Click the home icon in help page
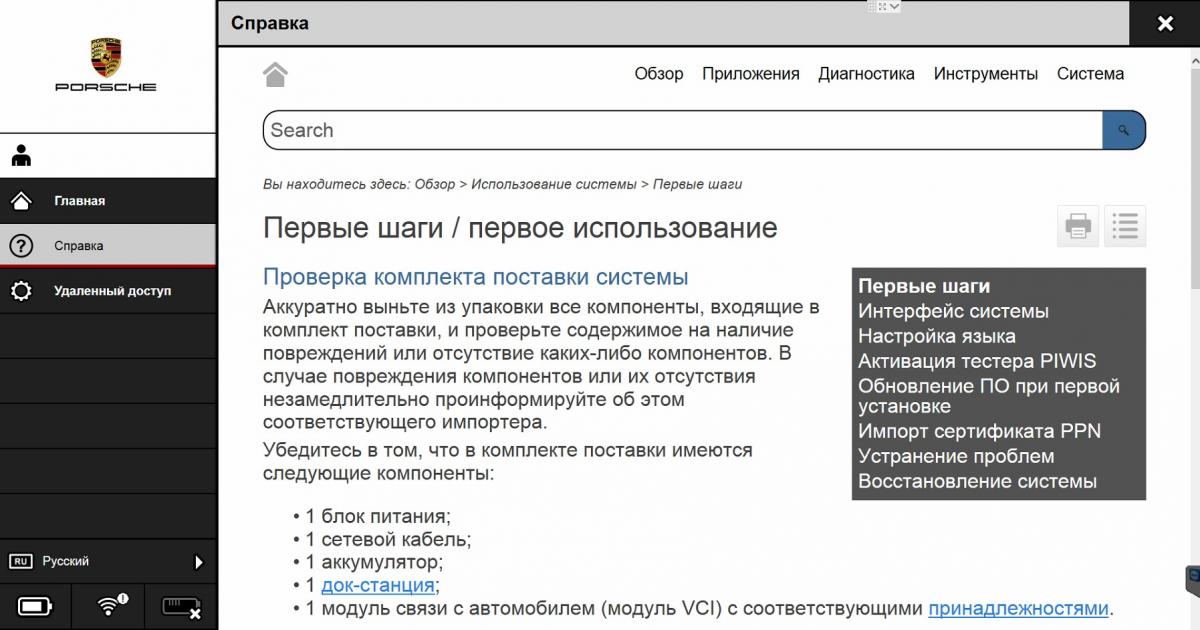 pyautogui.click(x=275, y=74)
